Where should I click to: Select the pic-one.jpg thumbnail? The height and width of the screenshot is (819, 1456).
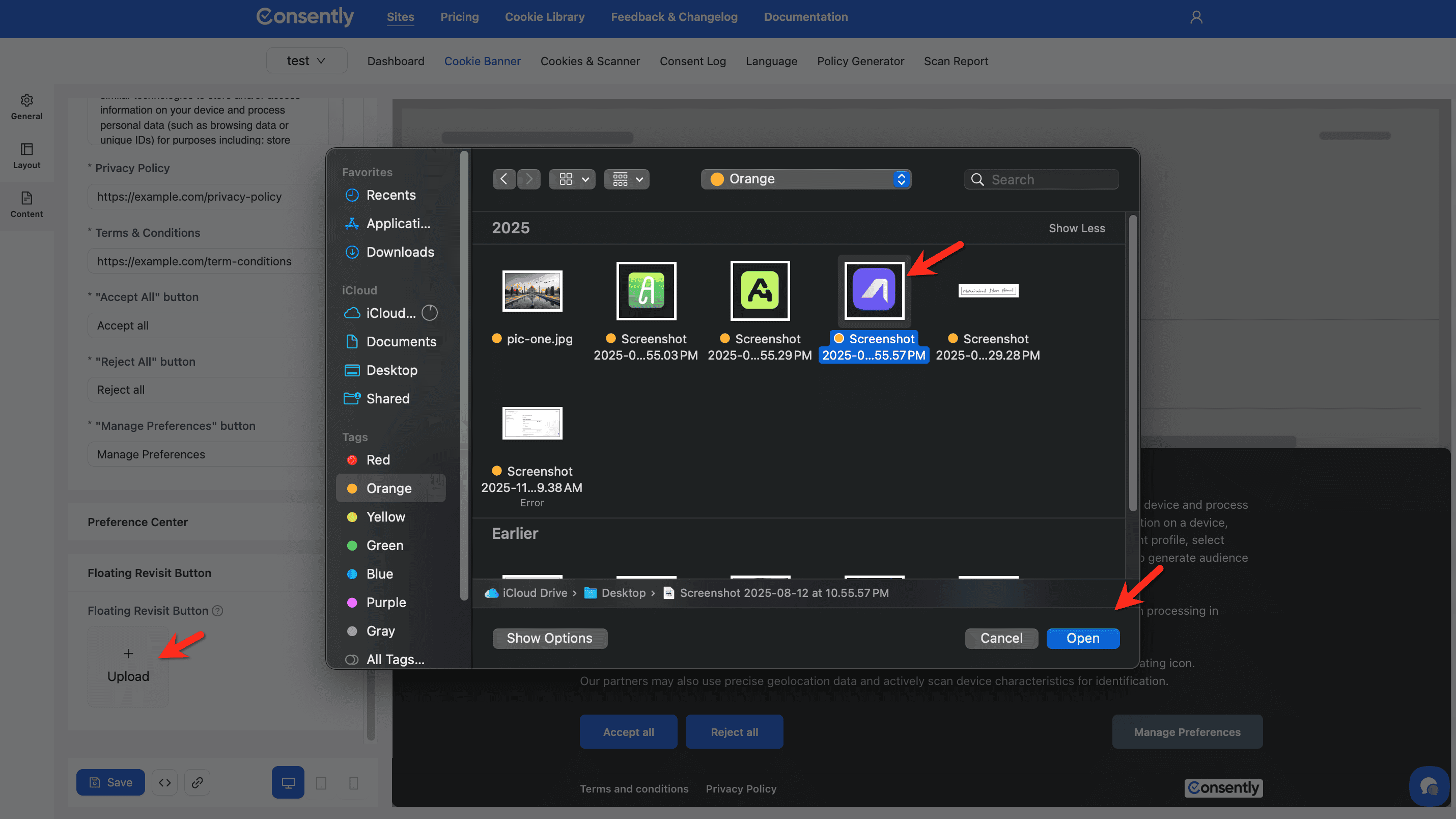click(532, 291)
